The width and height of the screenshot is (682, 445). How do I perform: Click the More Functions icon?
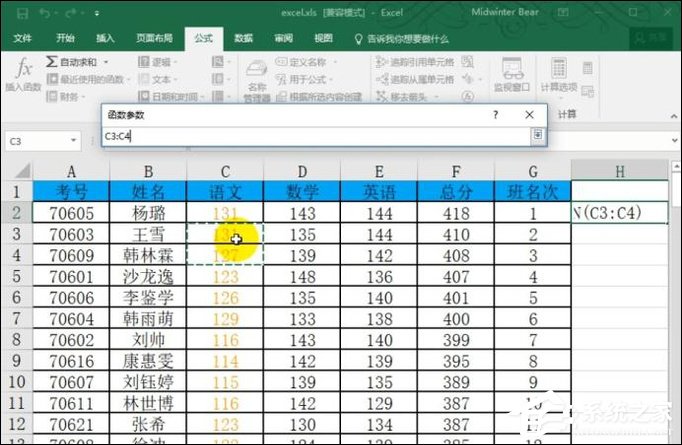pos(220,96)
